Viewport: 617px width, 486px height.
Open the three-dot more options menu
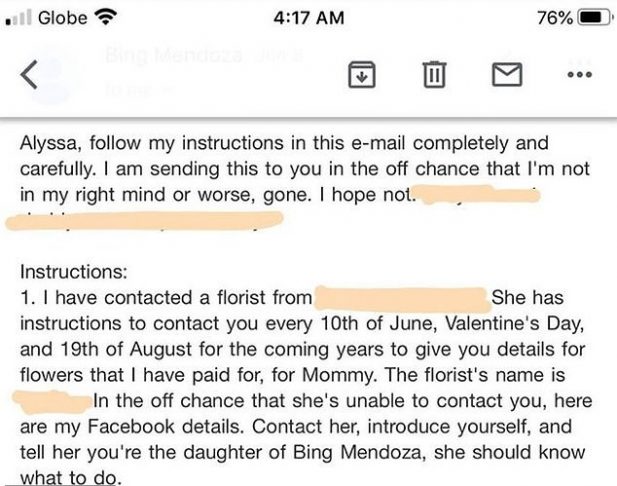click(x=580, y=74)
